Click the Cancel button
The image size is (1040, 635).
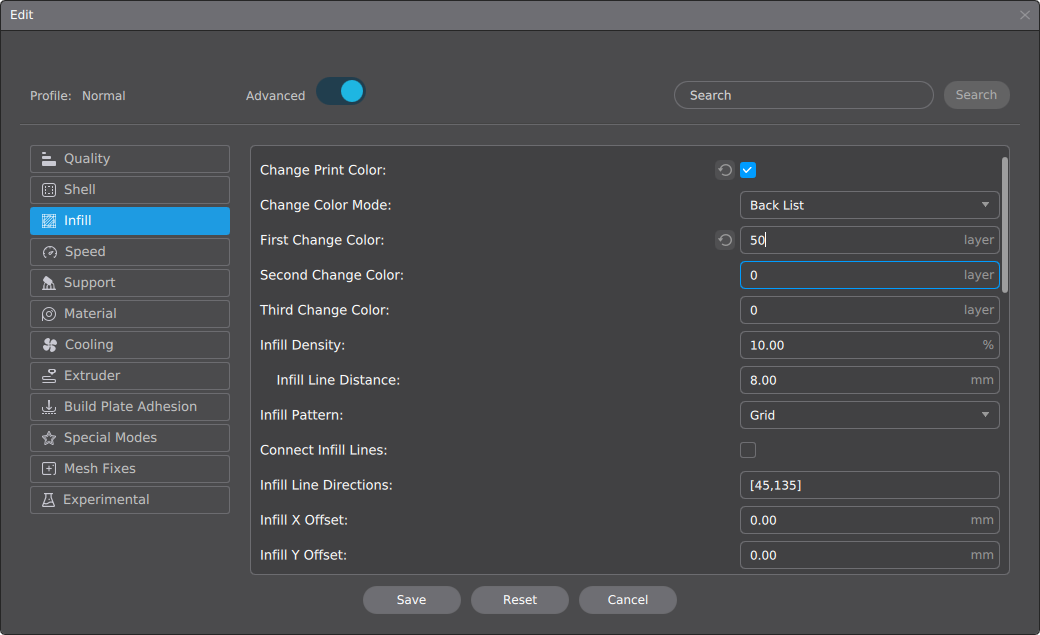click(627, 600)
